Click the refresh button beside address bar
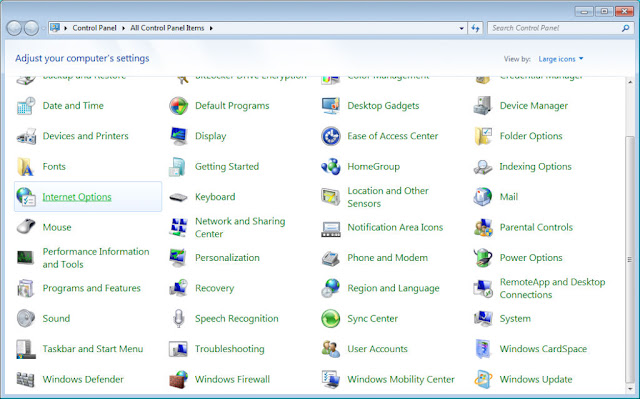The image size is (640, 399). 476,28
